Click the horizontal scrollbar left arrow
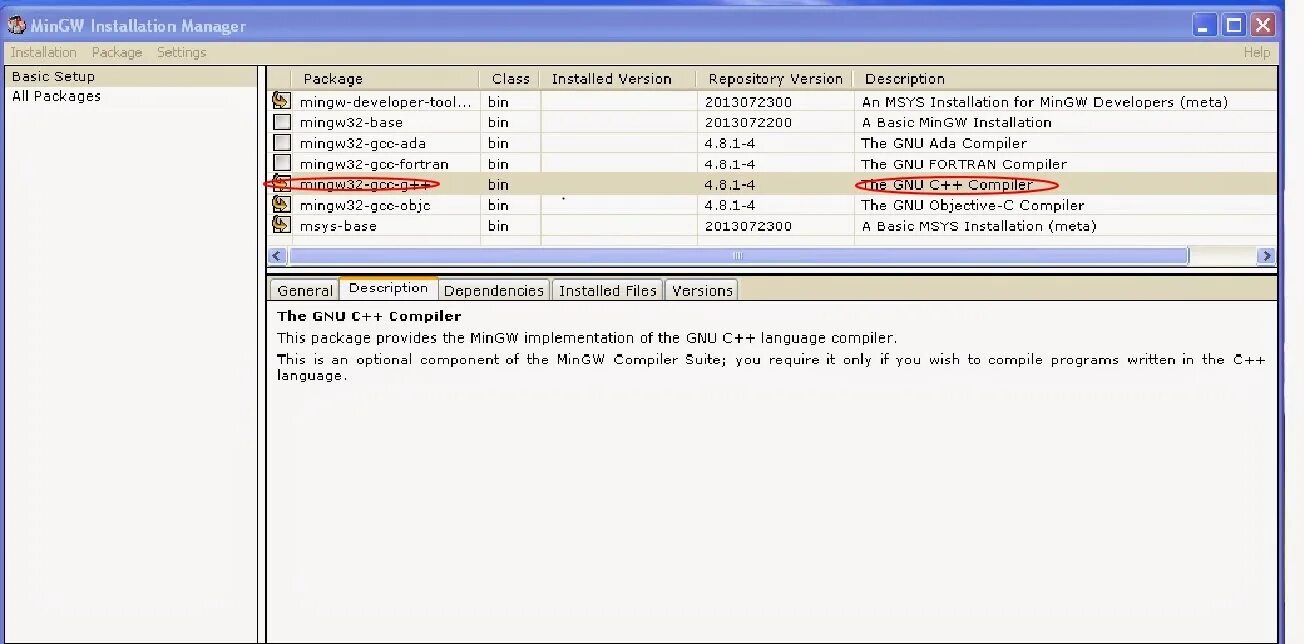 click(x=277, y=256)
